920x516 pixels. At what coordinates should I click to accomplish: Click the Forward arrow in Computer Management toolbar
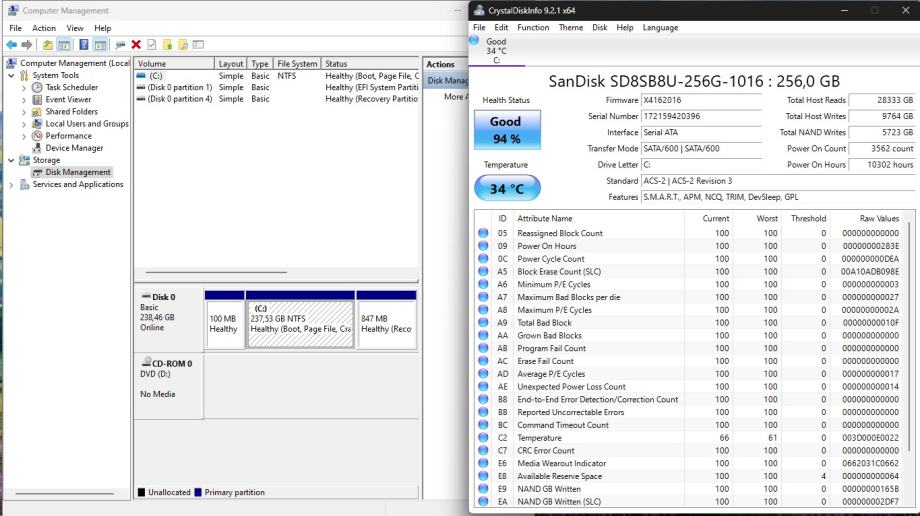(27, 45)
